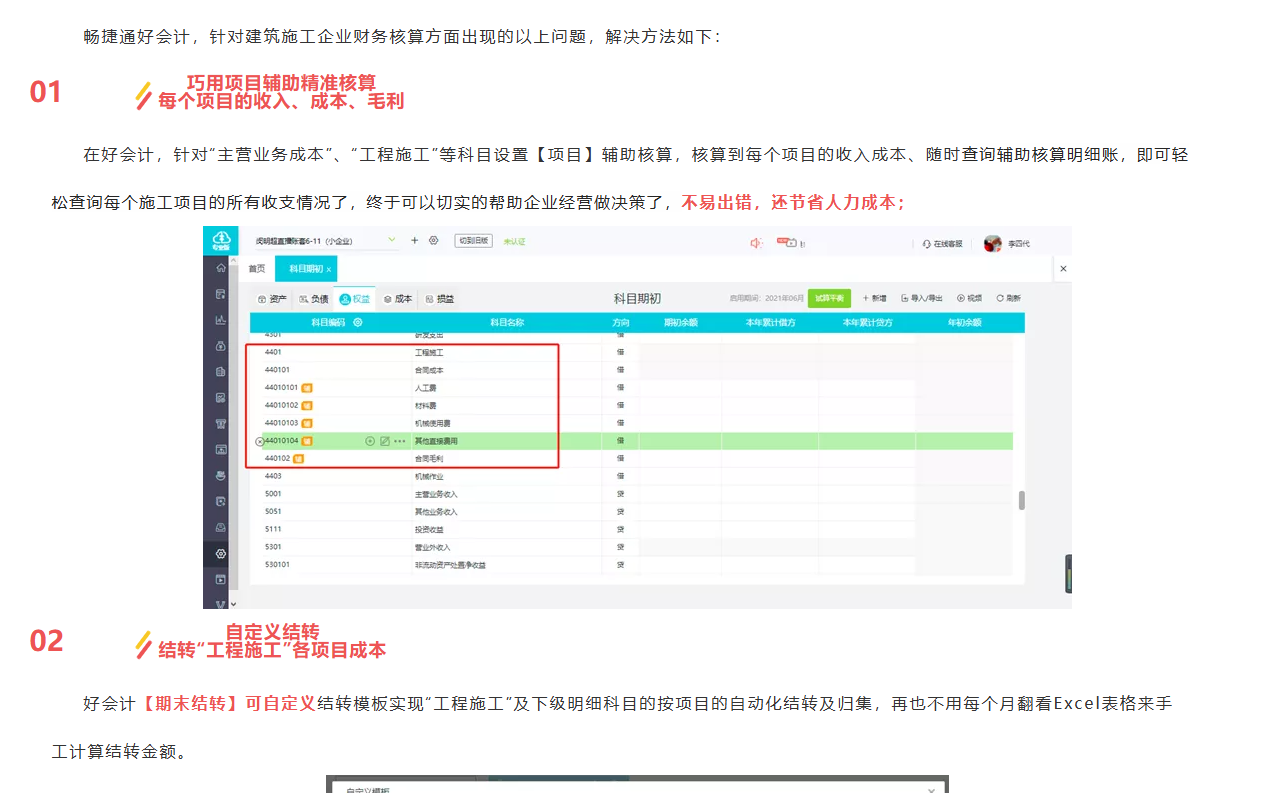This screenshot has height=793, width=1279.
Task: Open 在线客服 online support
Action: [942, 243]
